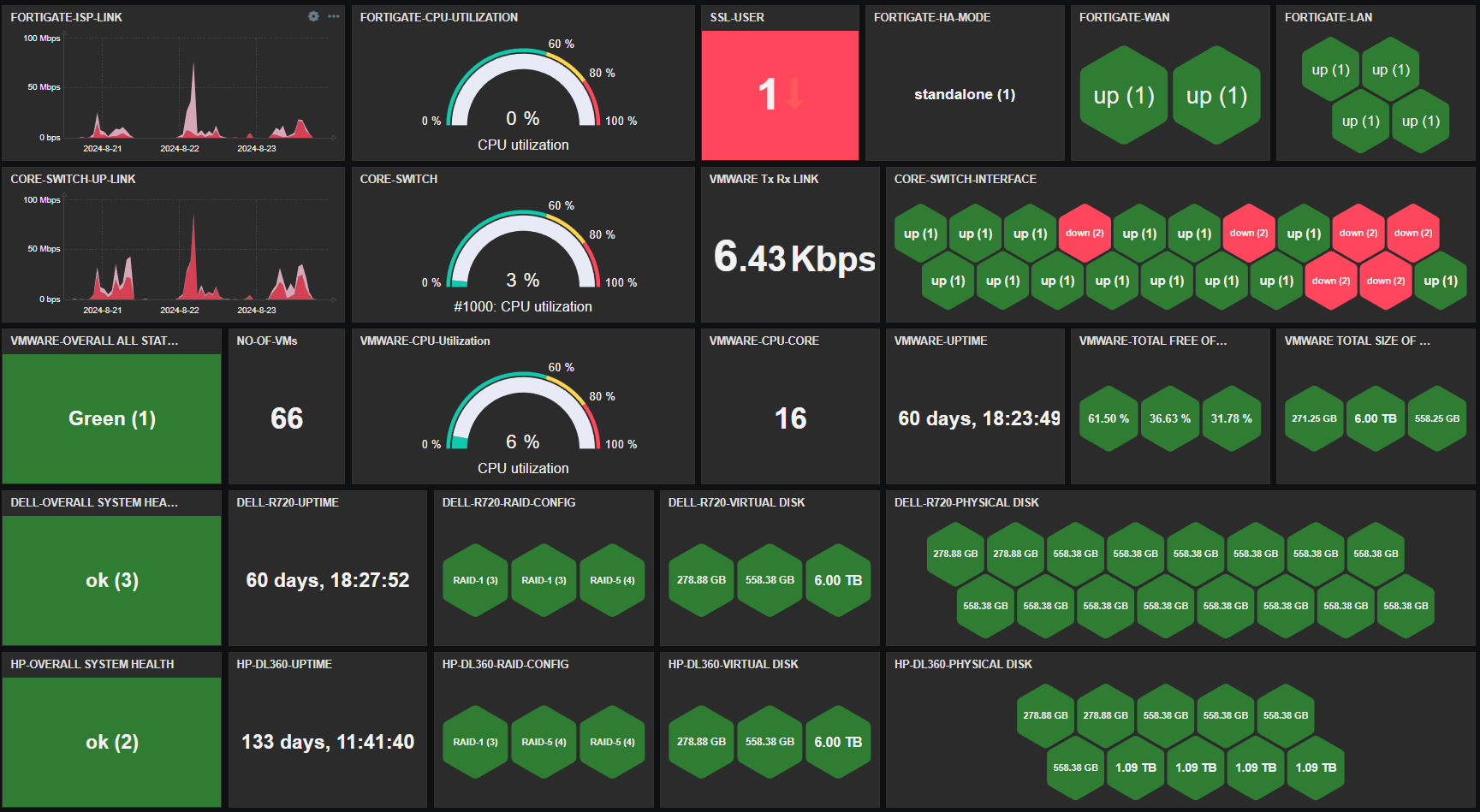The height and width of the screenshot is (812, 1480).
Task: Select the 61.50 % hexagon in VMWARE-TOTAL FREE panel
Action: tap(1109, 418)
